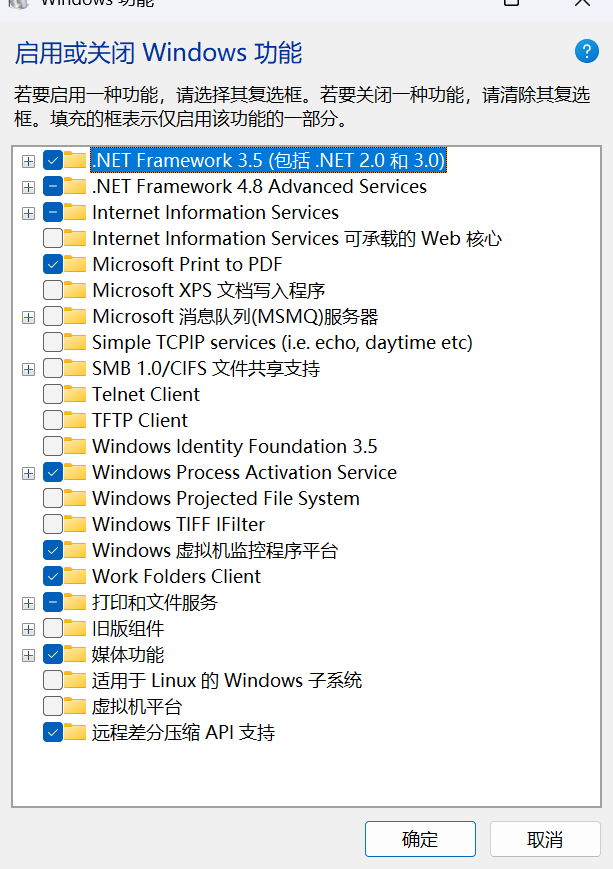Select the Simple TCPIP services item

(282, 342)
